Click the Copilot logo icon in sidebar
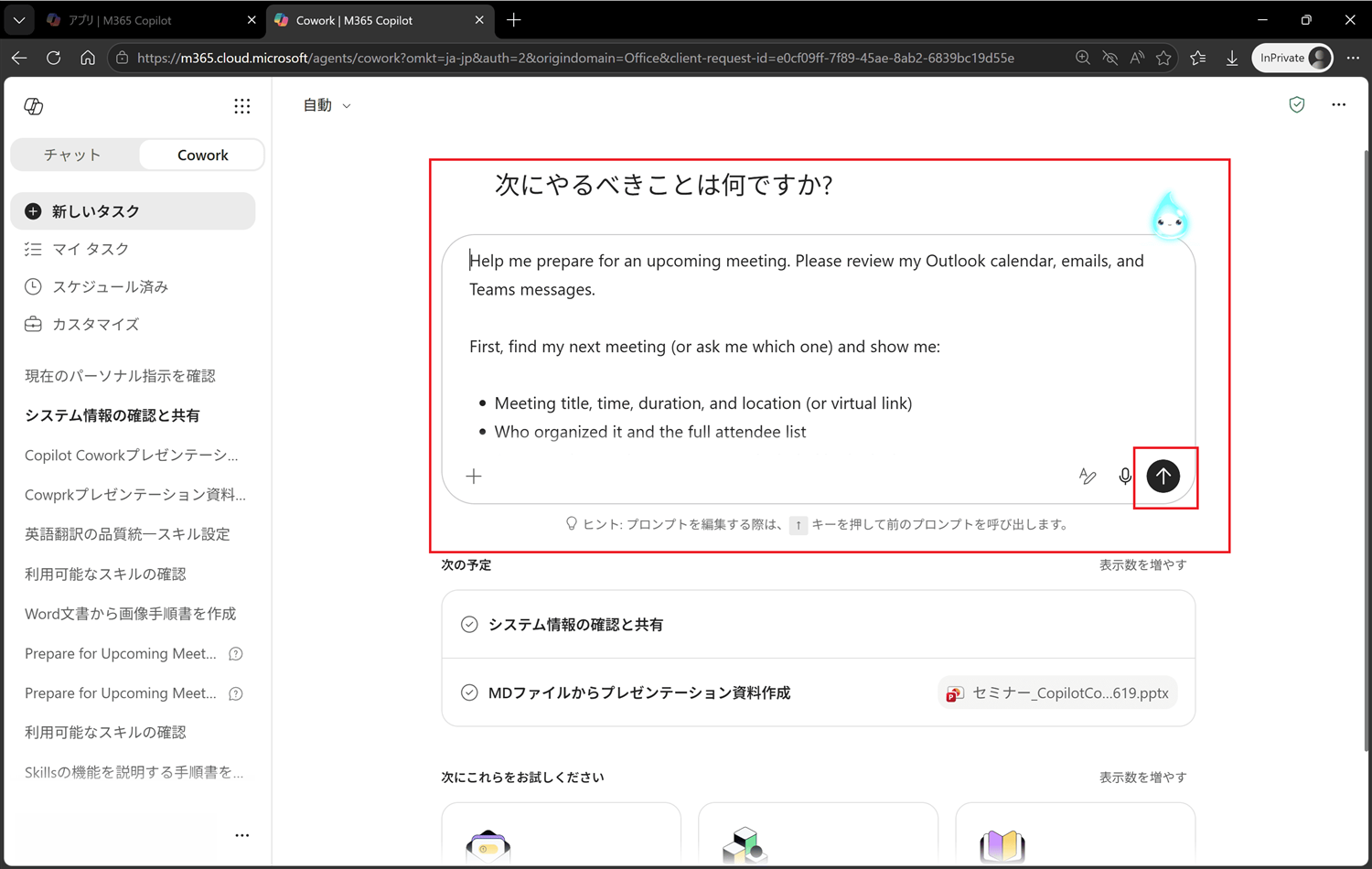 (x=34, y=106)
